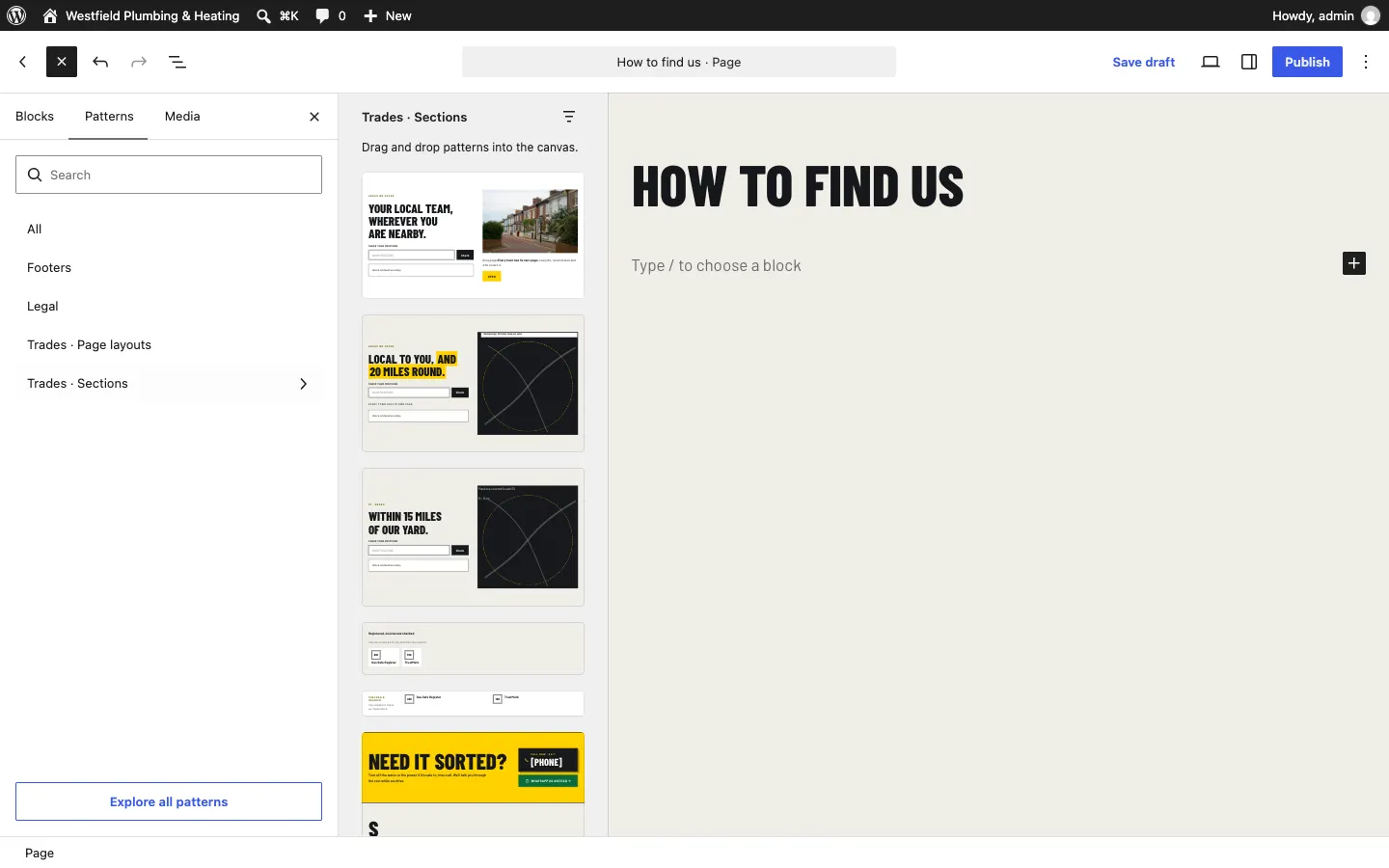Publish the page
Viewport: 1389px width, 868px height.
click(x=1307, y=62)
